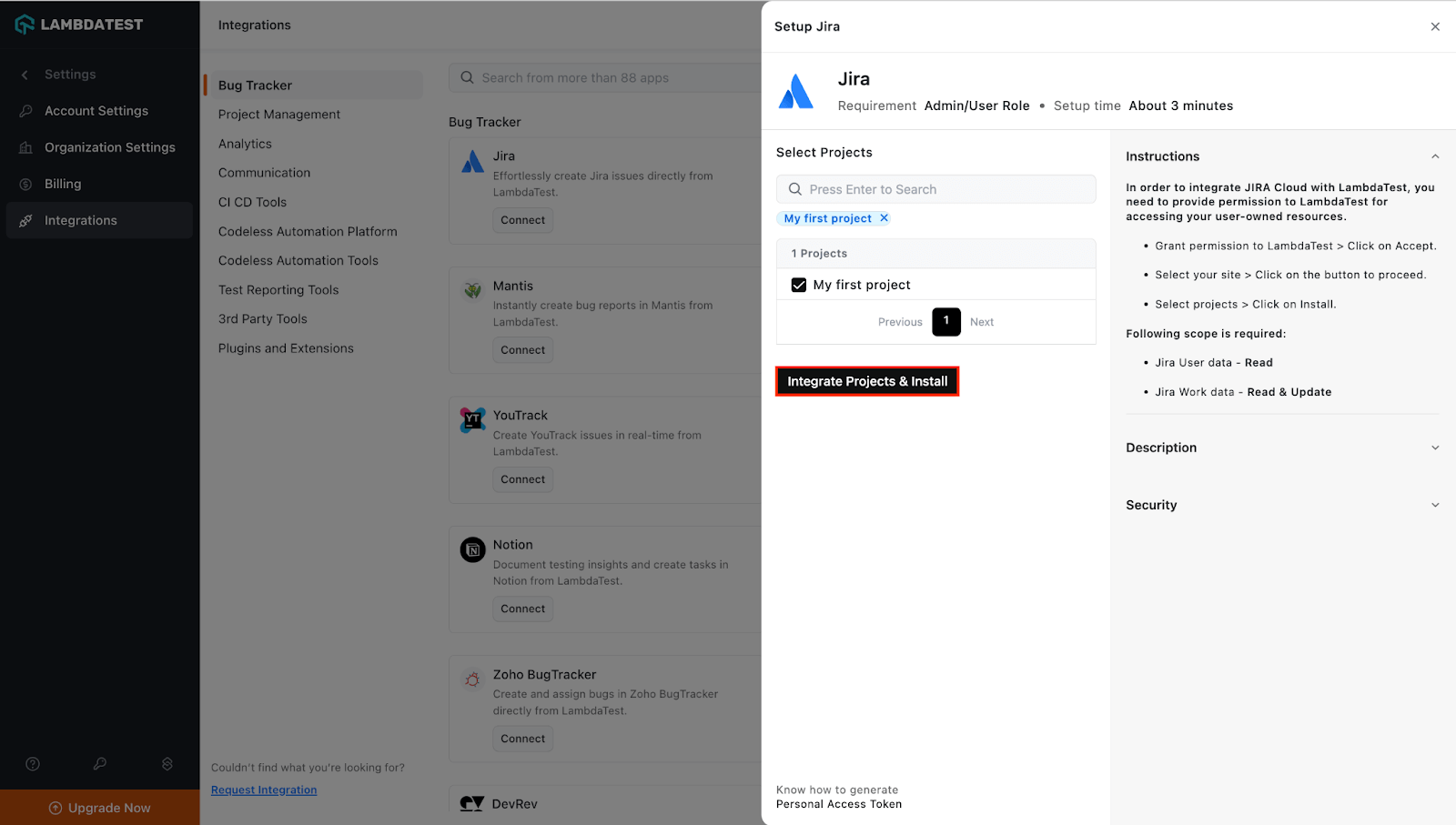This screenshot has height=825, width=1456.
Task: Click the key icon in the sidebar footer
Action: [100, 764]
